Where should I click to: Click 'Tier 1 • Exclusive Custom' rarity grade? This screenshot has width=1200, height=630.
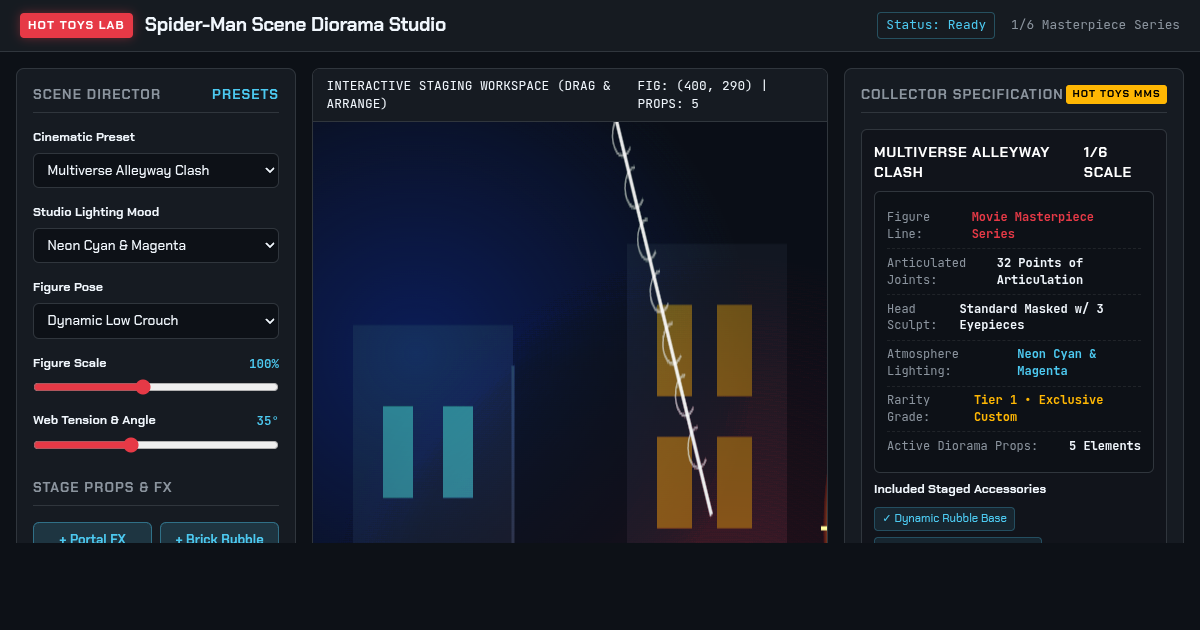tap(1038, 408)
